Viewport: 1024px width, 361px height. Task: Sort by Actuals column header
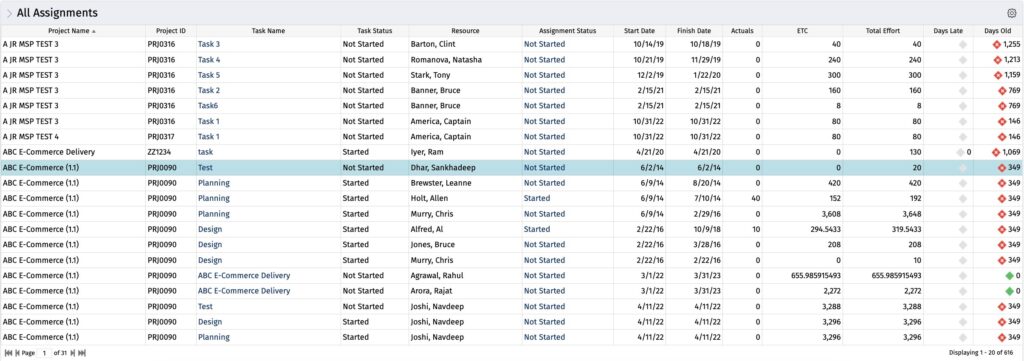pyautogui.click(x=743, y=31)
